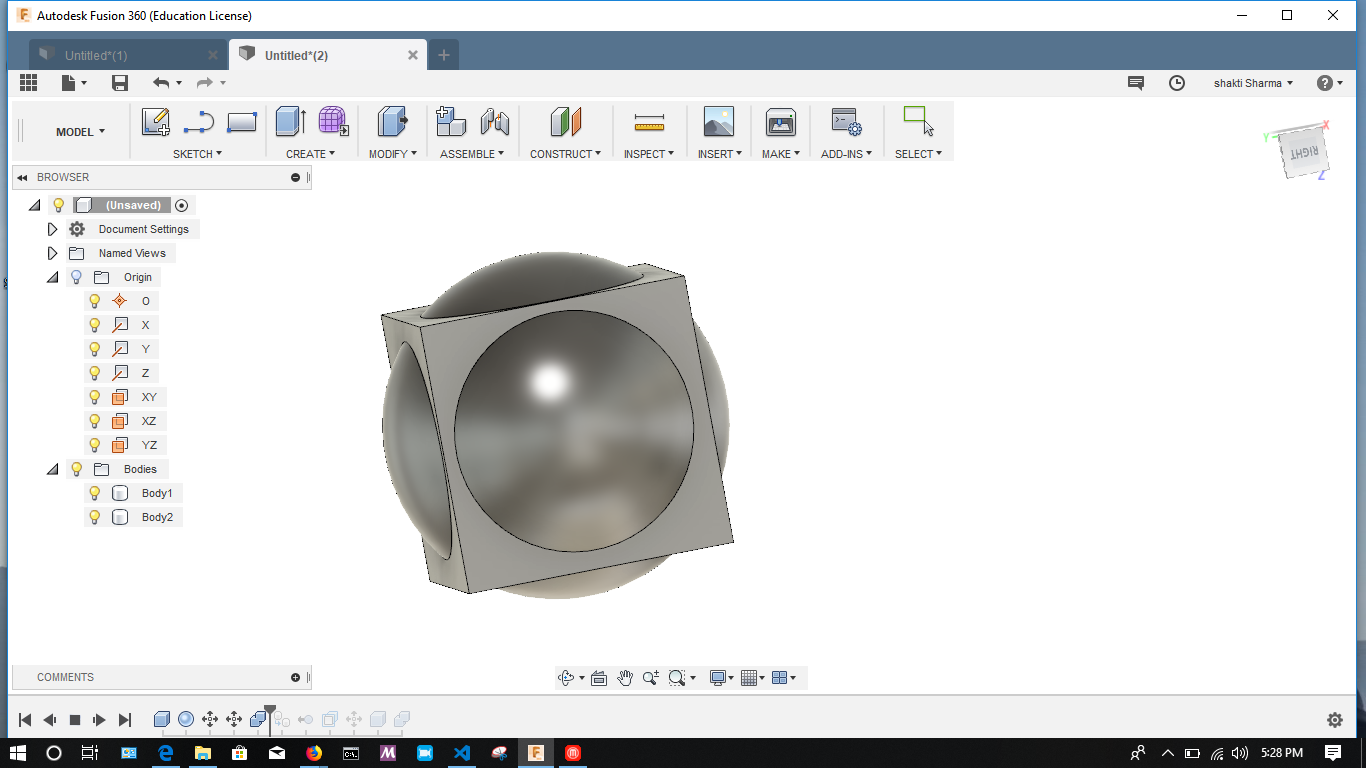
Task: Click the timeline Play button
Action: click(99, 720)
